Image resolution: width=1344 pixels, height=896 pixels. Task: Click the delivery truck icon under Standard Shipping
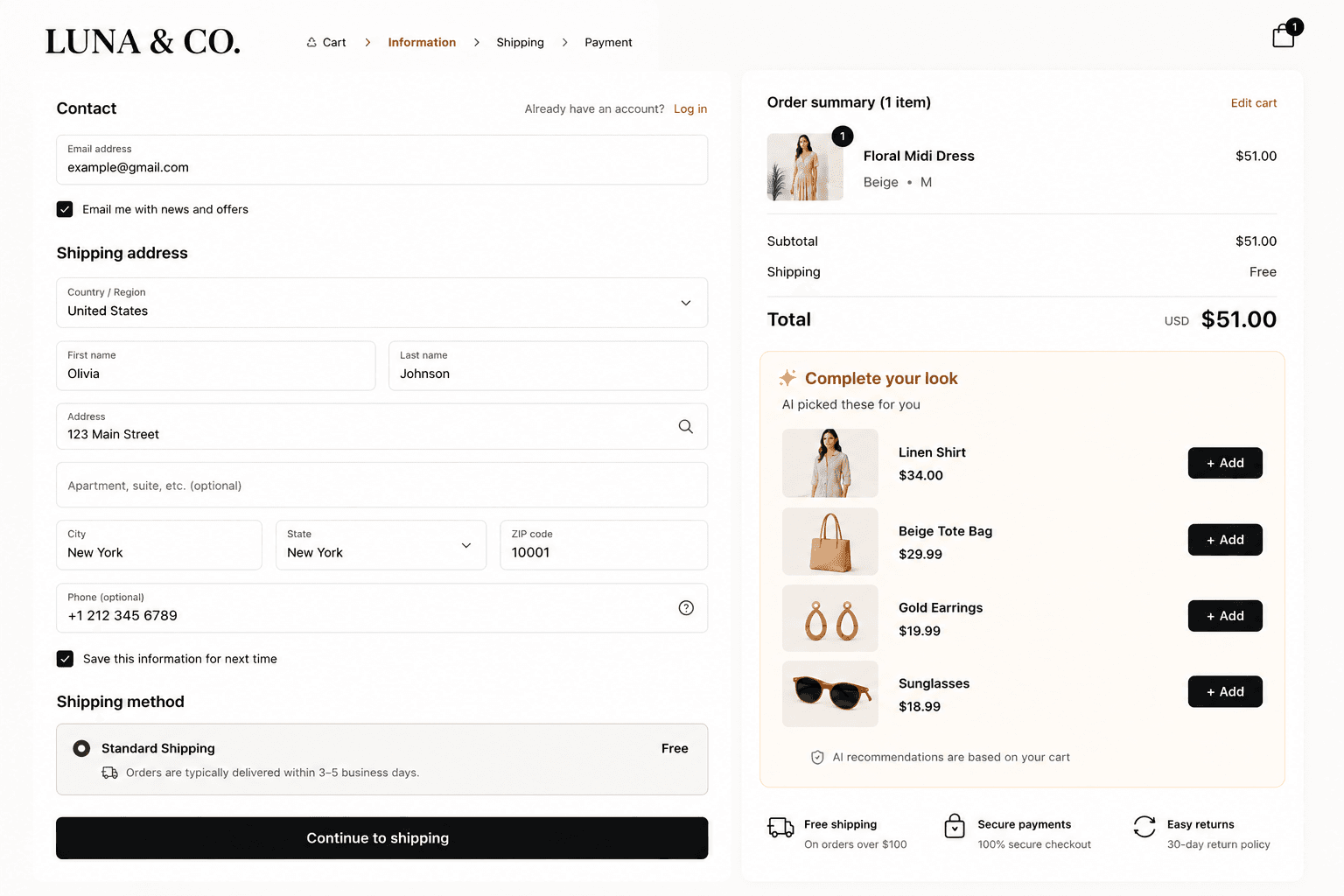click(x=110, y=773)
